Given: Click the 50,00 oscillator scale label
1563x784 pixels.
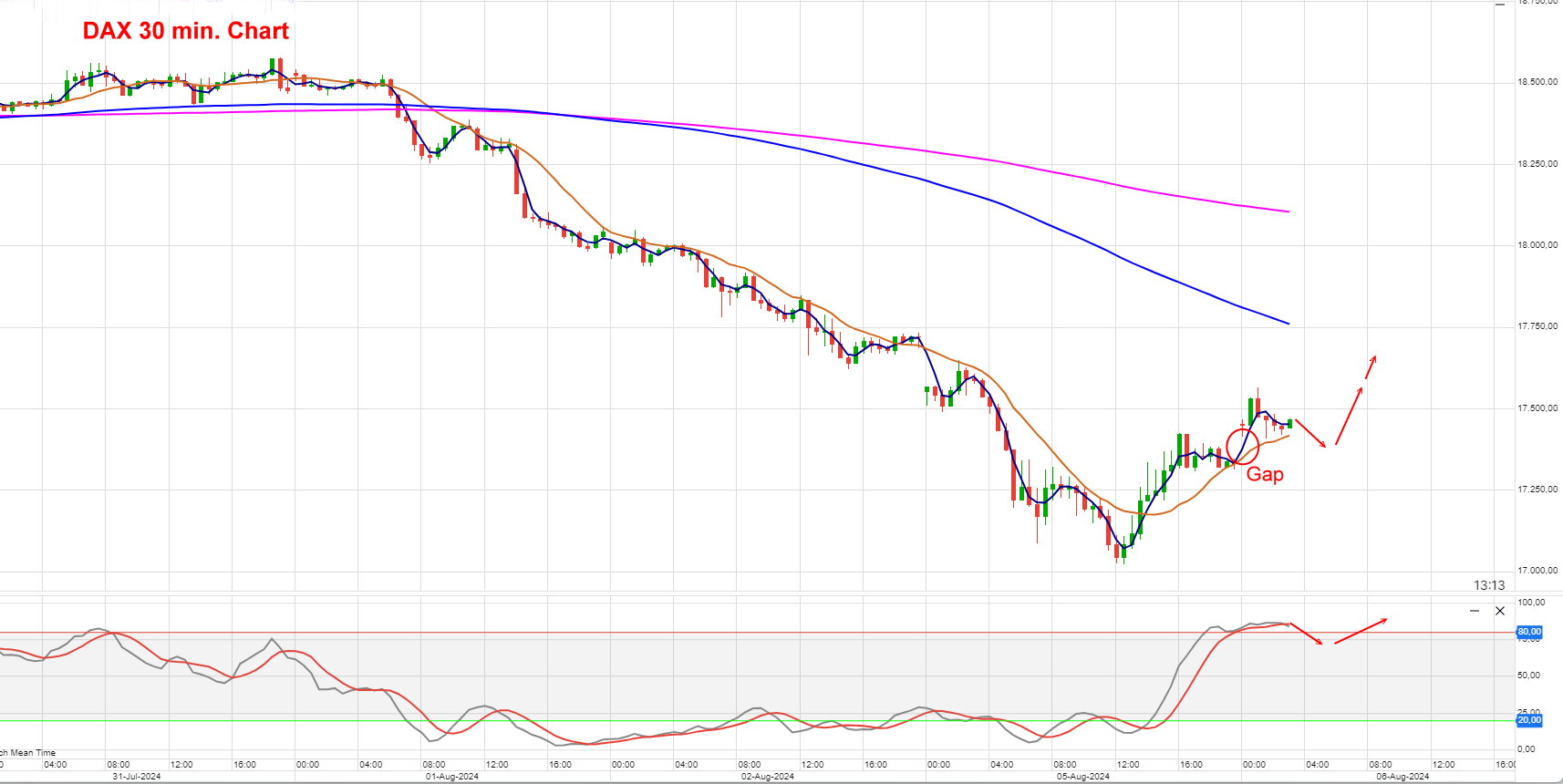Looking at the screenshot, I should point(1528,676).
